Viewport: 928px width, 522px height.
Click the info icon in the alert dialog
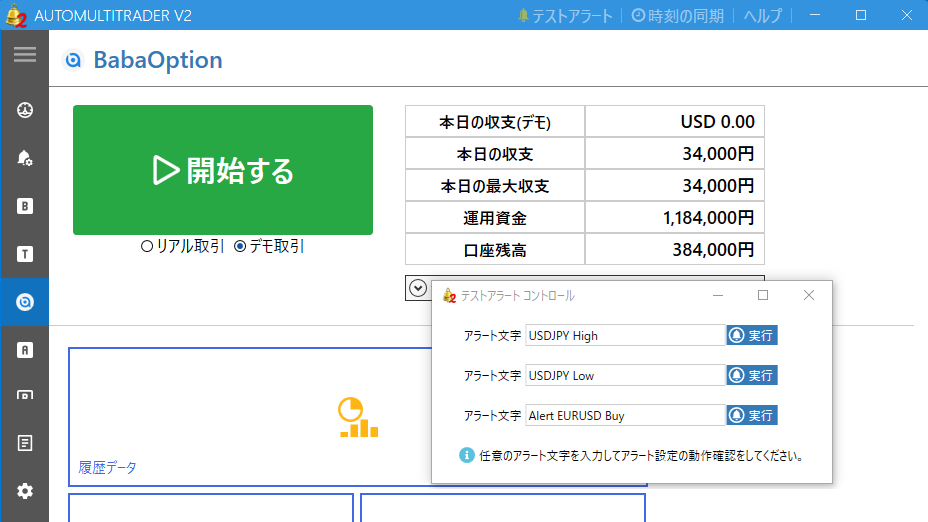[x=466, y=455]
